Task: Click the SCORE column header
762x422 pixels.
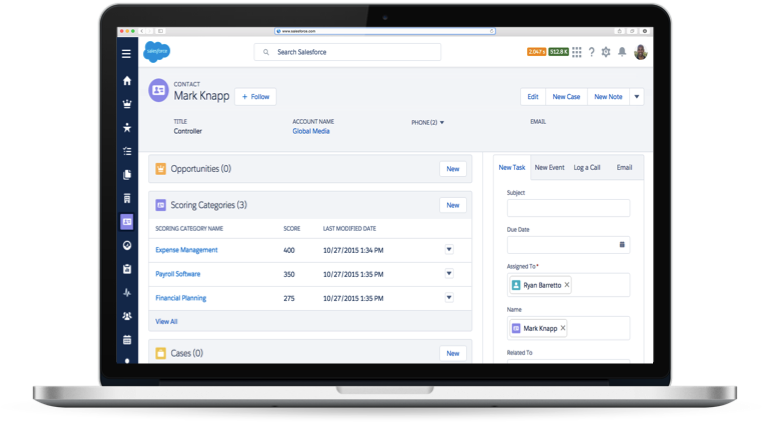Action: [x=292, y=229]
